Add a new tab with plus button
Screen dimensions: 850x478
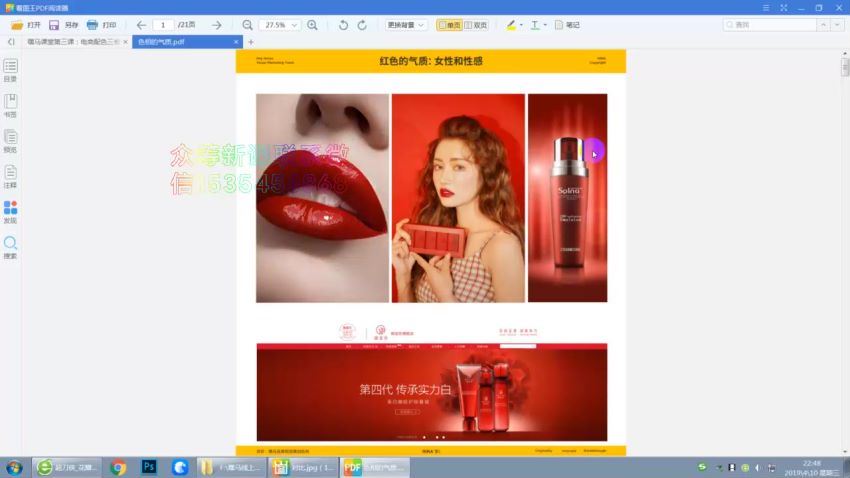pyautogui.click(x=250, y=42)
